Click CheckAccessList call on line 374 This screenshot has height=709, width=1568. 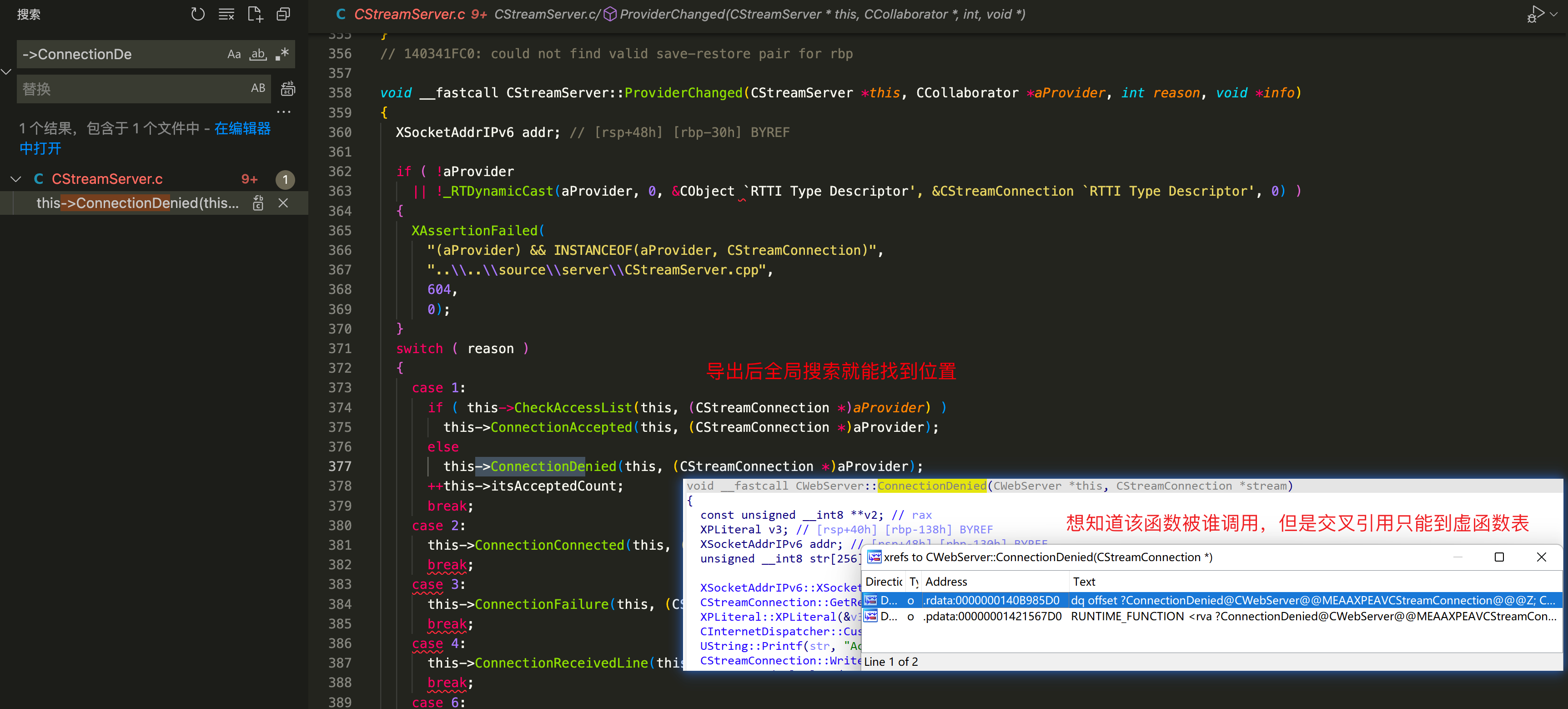[x=573, y=408]
